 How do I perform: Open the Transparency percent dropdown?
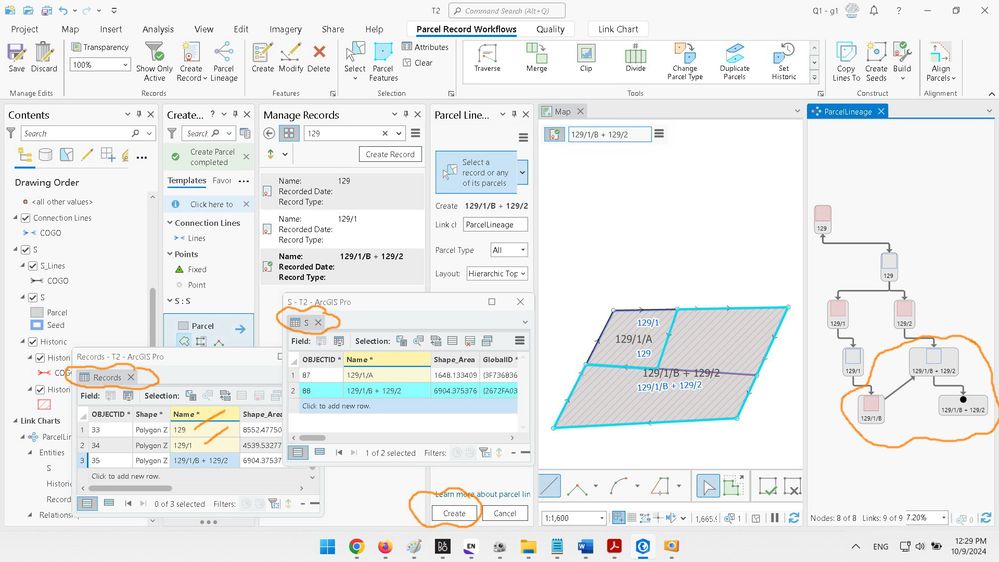(x=126, y=65)
